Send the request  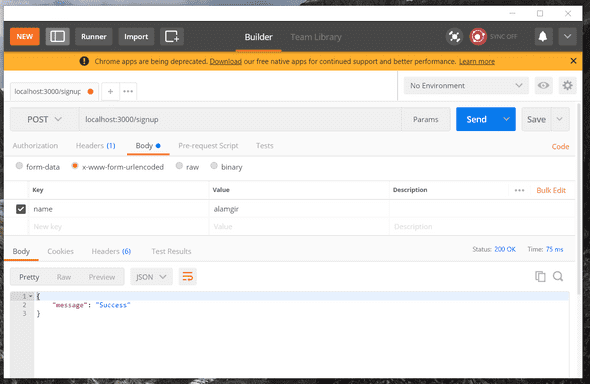tap(477, 119)
